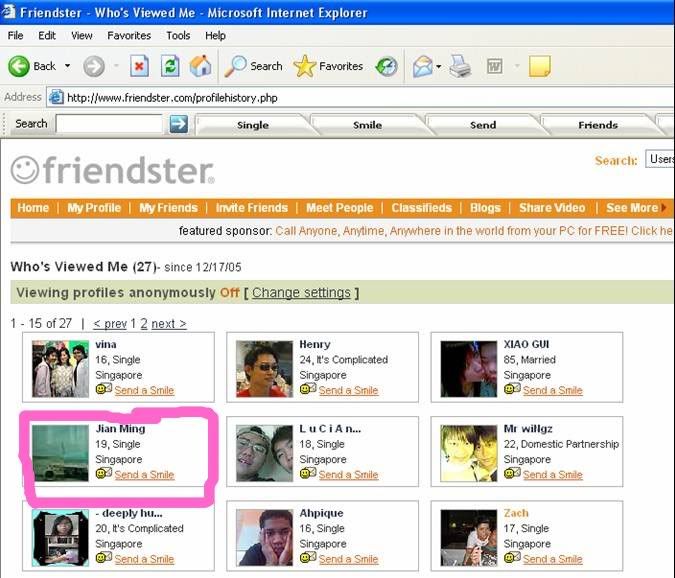Click the smile icon next to vina
This screenshot has width=675, height=578.
point(104,389)
